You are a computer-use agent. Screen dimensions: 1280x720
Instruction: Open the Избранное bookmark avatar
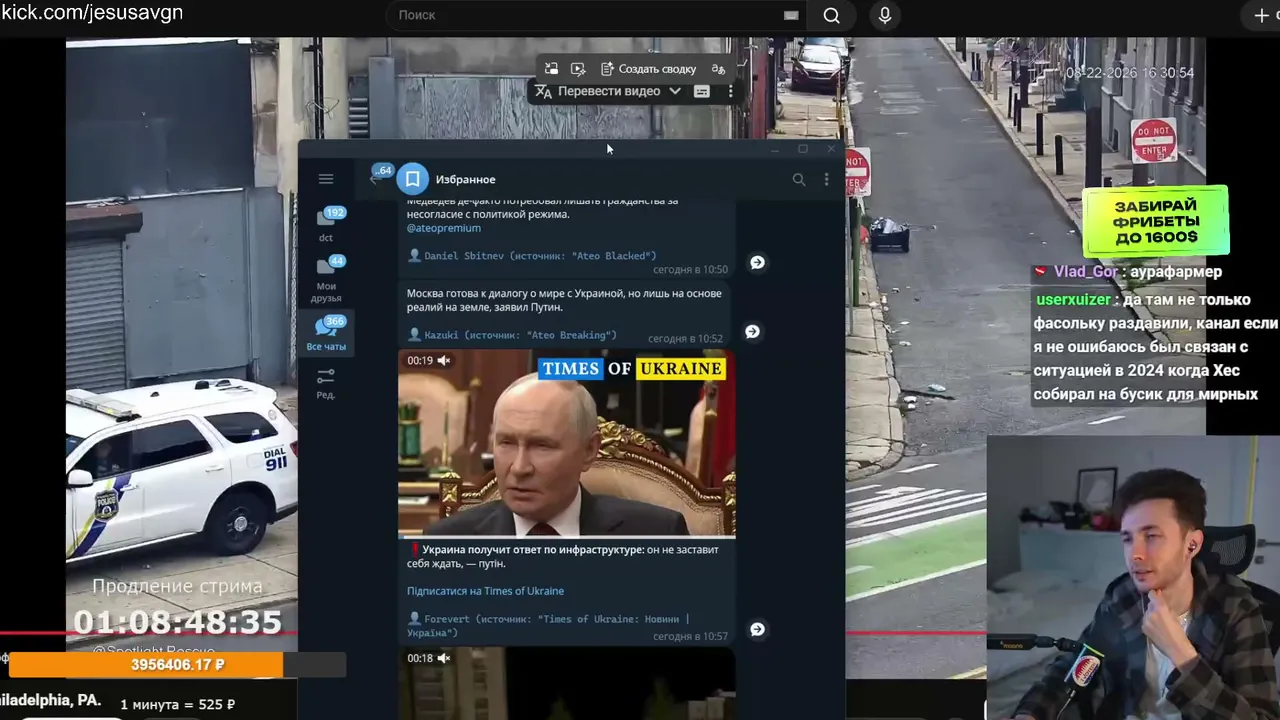412,179
